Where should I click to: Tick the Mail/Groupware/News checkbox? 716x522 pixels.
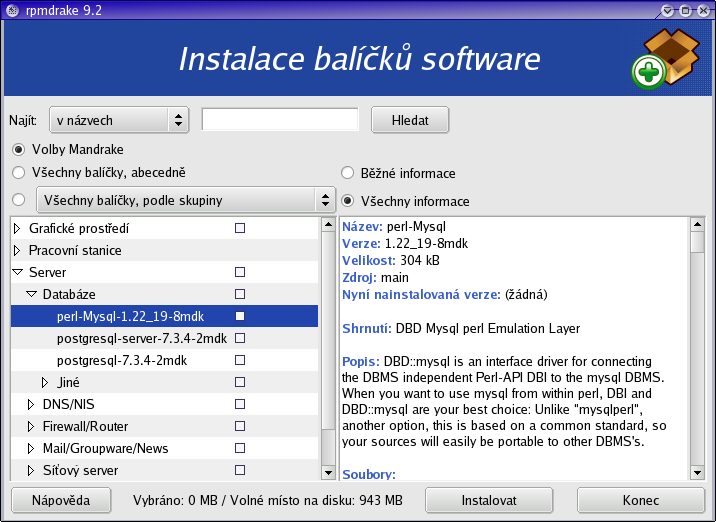click(240, 448)
